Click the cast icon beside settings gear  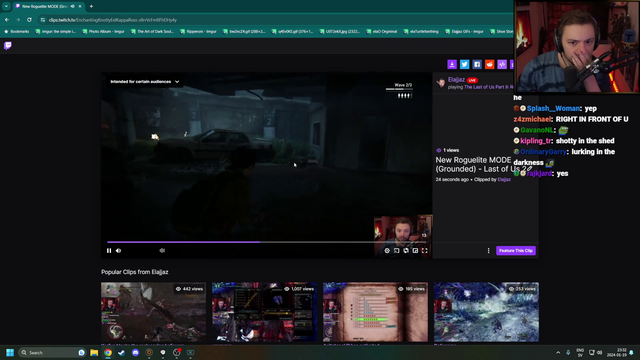click(x=396, y=251)
